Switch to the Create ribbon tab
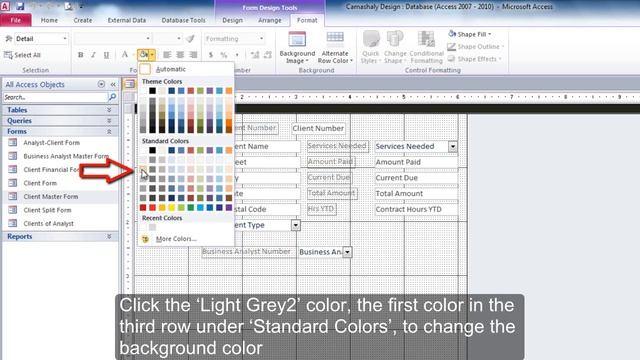Viewport: 640px width, 360px height. click(x=83, y=20)
